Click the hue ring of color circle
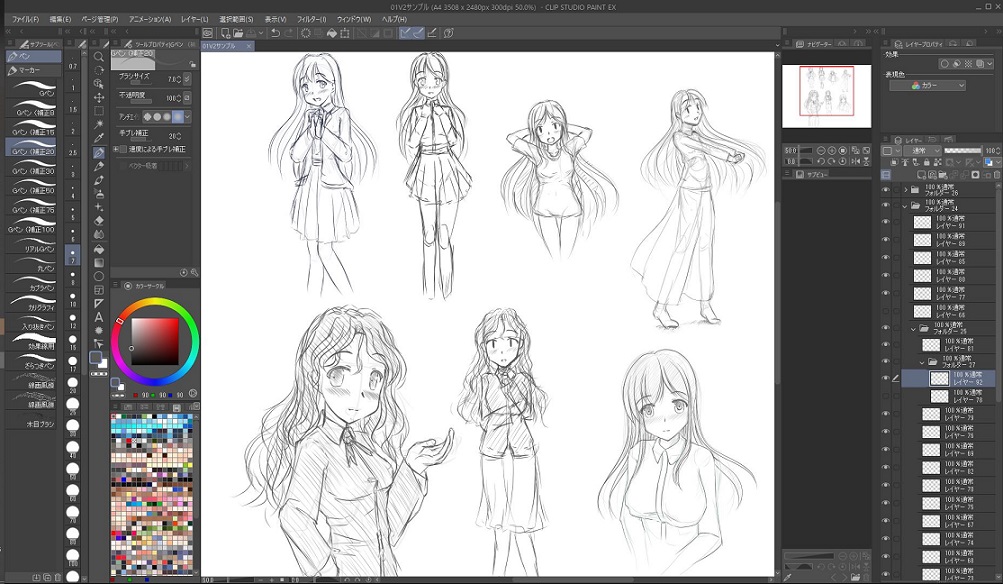 click(155, 303)
